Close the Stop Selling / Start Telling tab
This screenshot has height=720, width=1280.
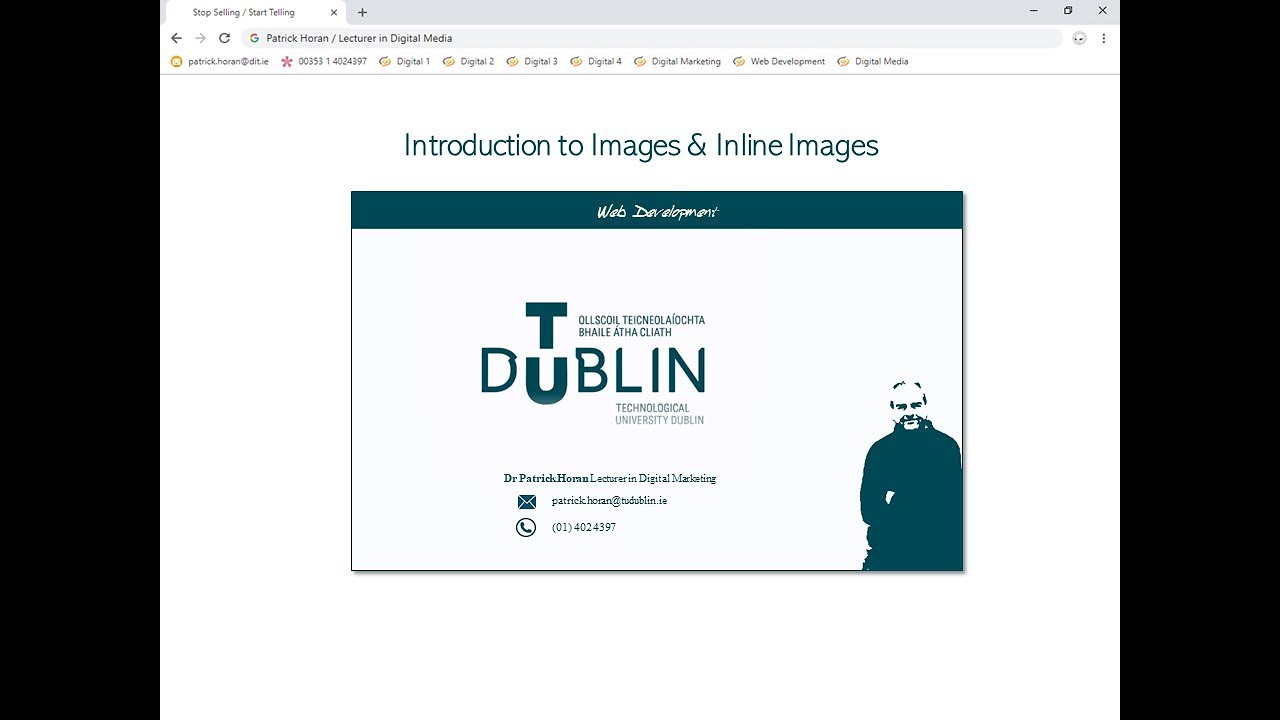(x=334, y=12)
